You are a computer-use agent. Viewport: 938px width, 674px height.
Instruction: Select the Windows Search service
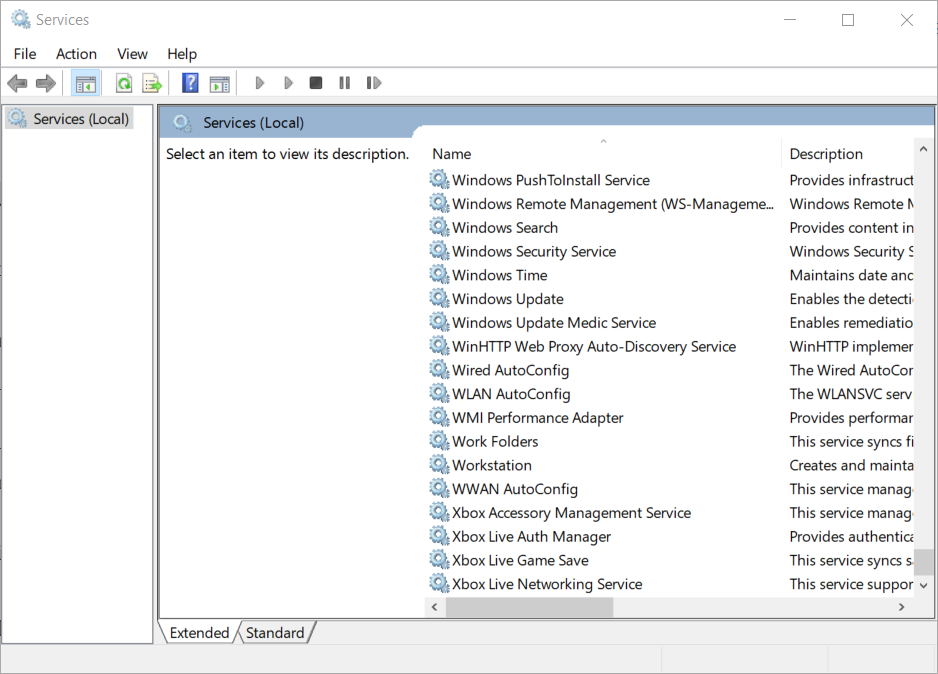504,227
